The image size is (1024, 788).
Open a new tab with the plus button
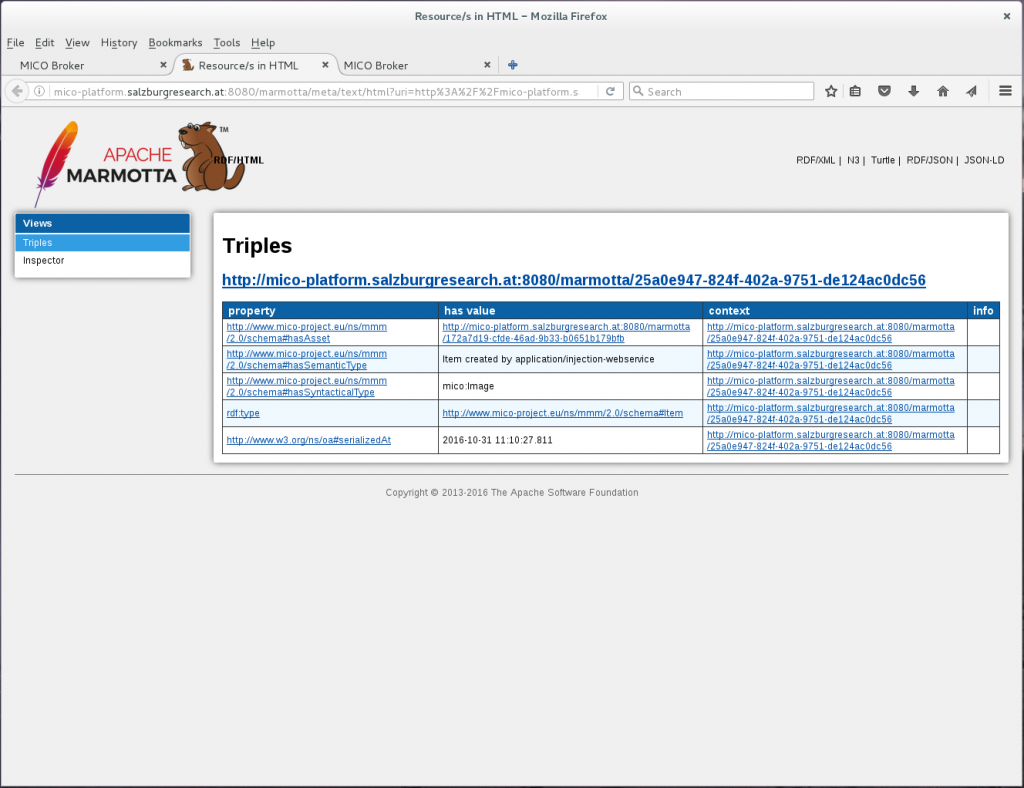(512, 64)
